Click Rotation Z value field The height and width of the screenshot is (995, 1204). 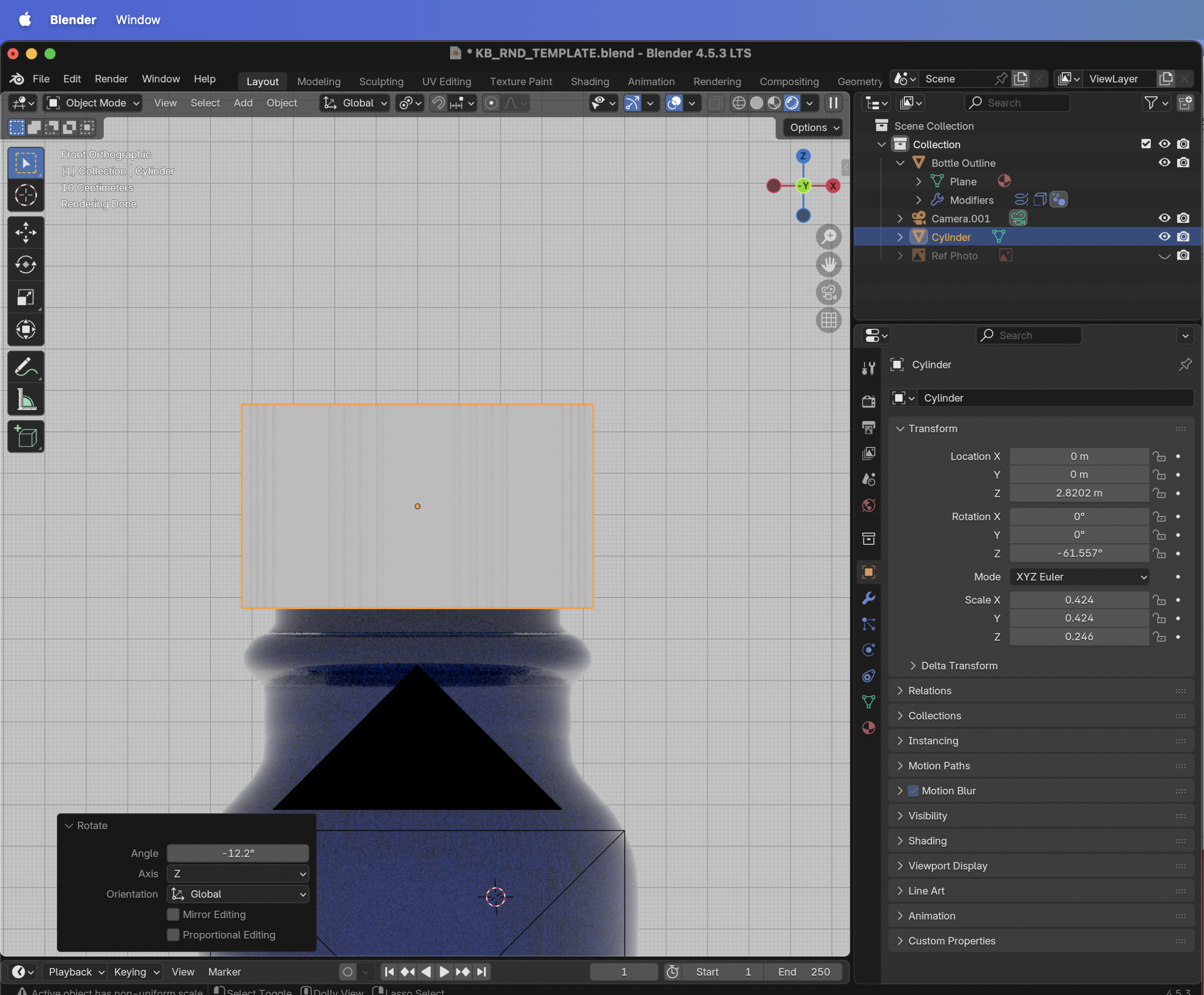(1079, 553)
